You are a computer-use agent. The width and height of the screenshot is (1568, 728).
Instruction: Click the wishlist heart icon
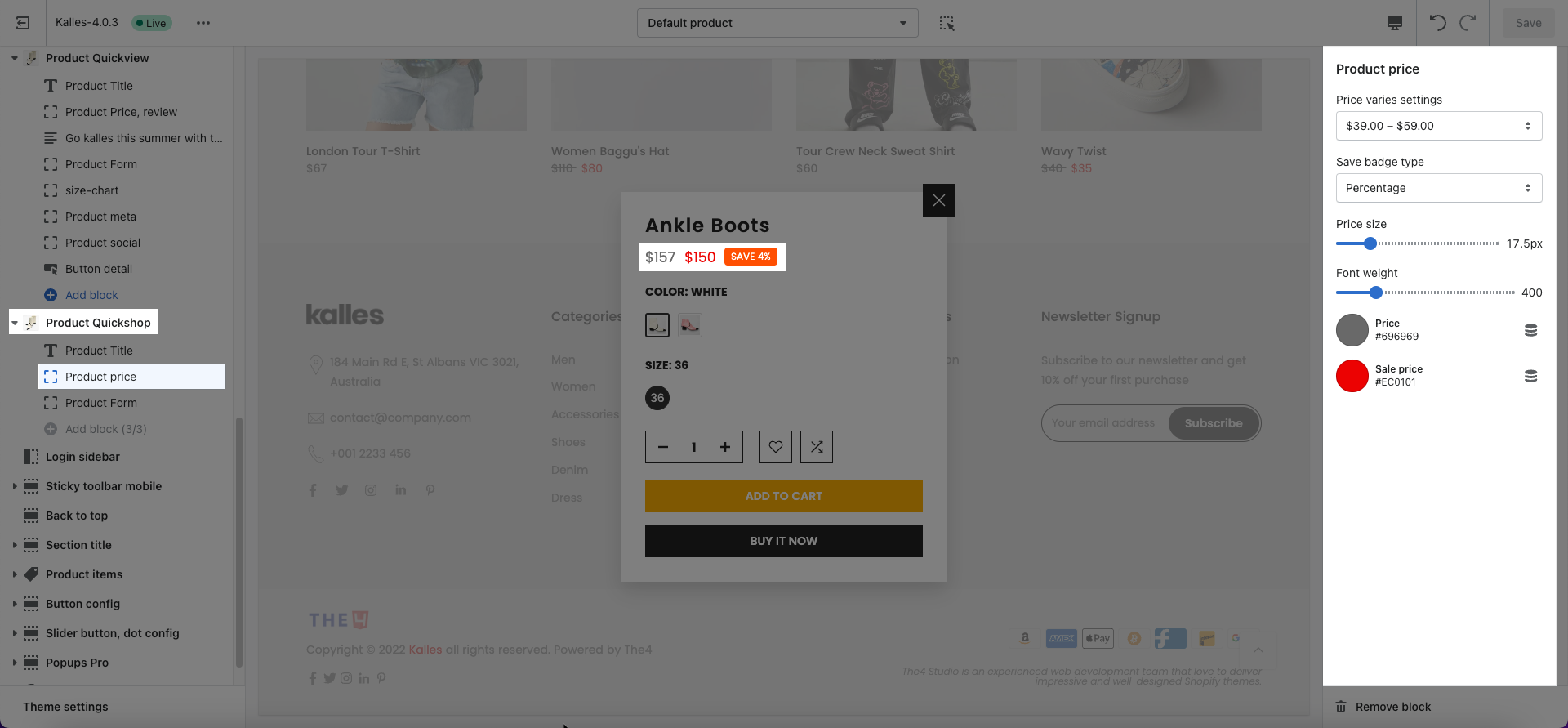click(776, 447)
